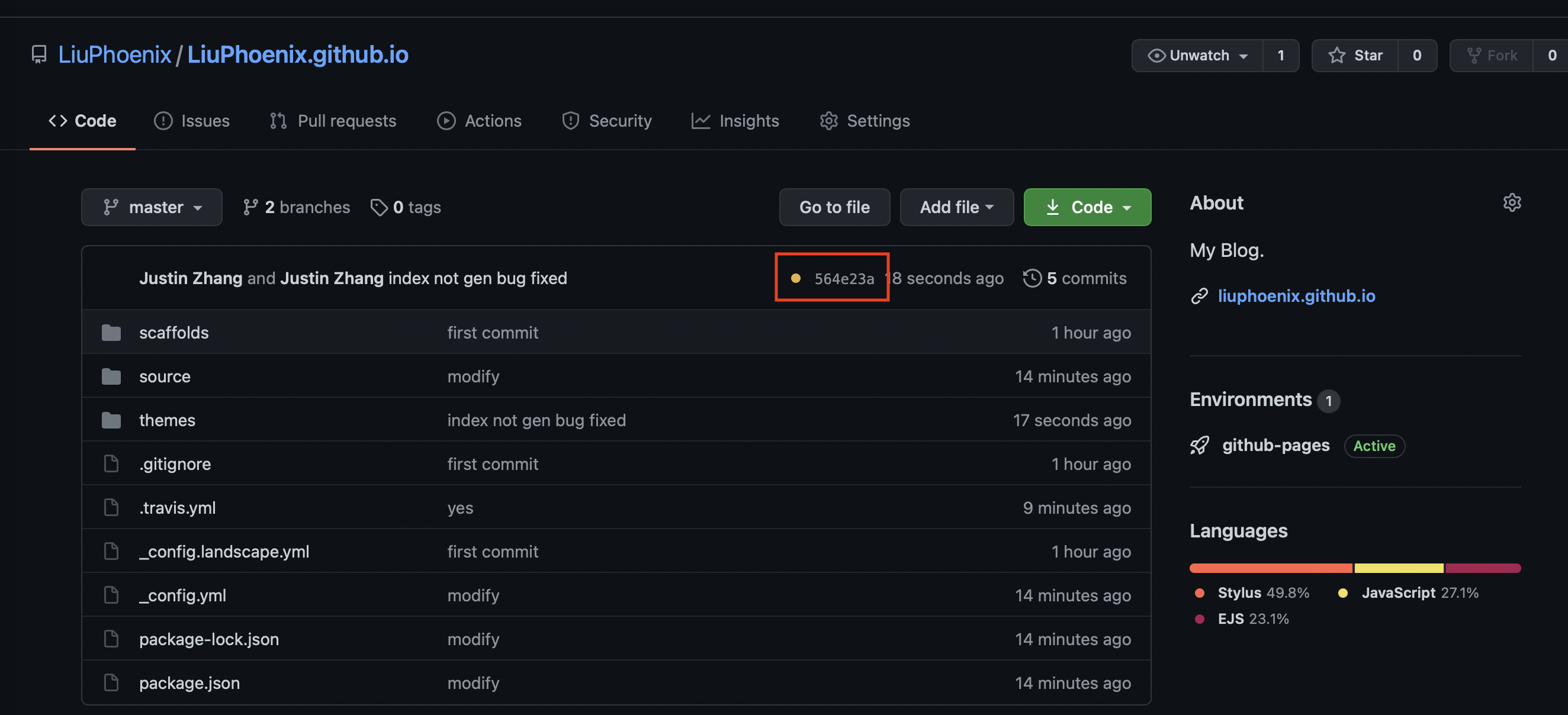This screenshot has height=715, width=1568.
Task: Click the .gitignore file icon
Action: [x=111, y=463]
